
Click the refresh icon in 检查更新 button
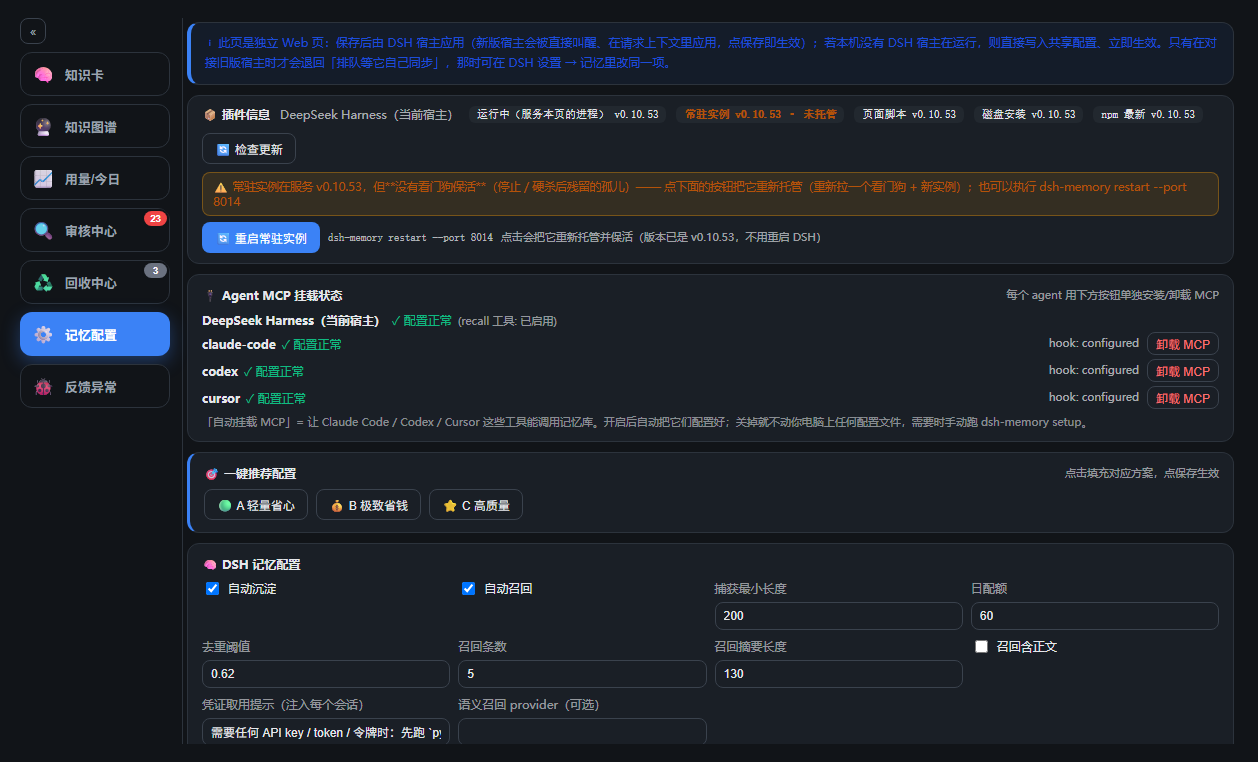[223, 150]
